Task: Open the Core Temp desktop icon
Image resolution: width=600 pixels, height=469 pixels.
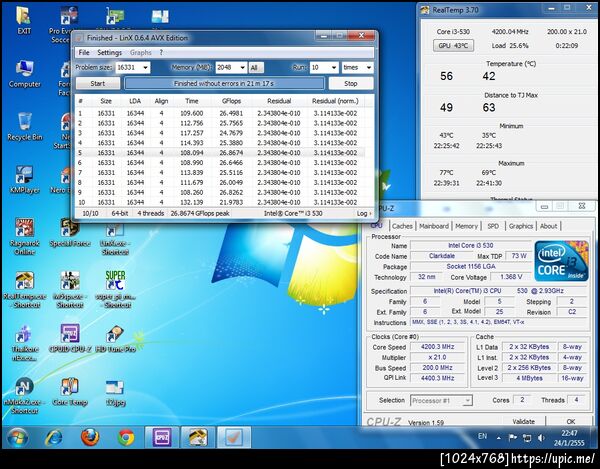Action: coord(70,391)
